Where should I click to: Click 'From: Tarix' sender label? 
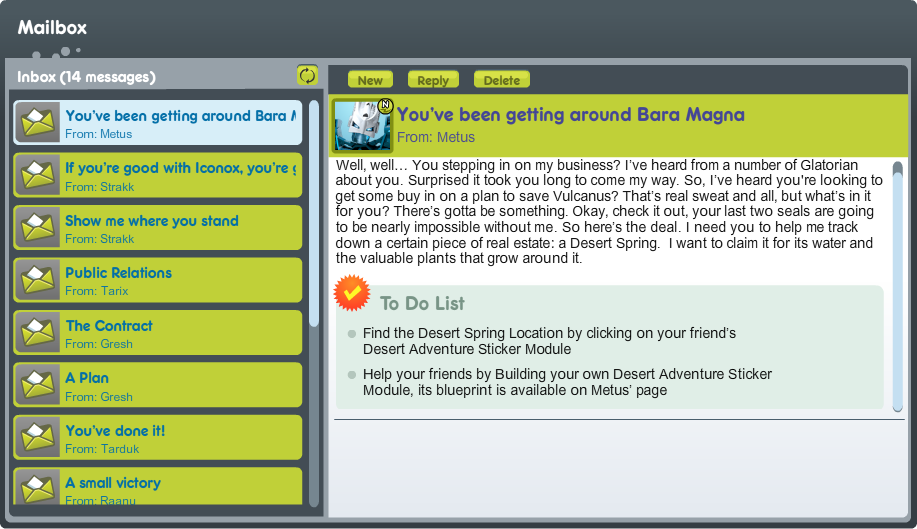pyautogui.click(x=96, y=291)
